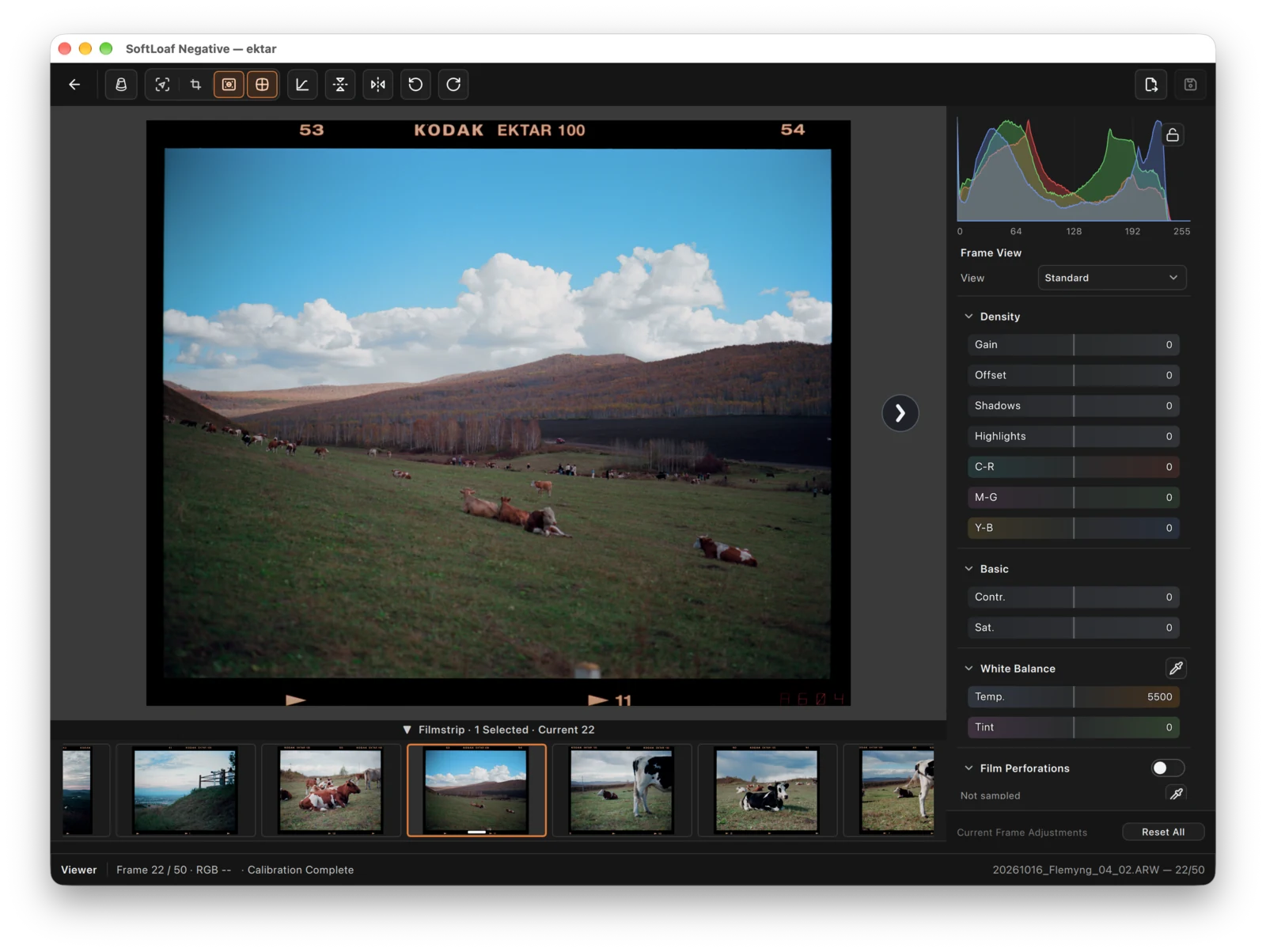The width and height of the screenshot is (1266, 952).
Task: Go back with the left arrow icon
Action: point(74,85)
